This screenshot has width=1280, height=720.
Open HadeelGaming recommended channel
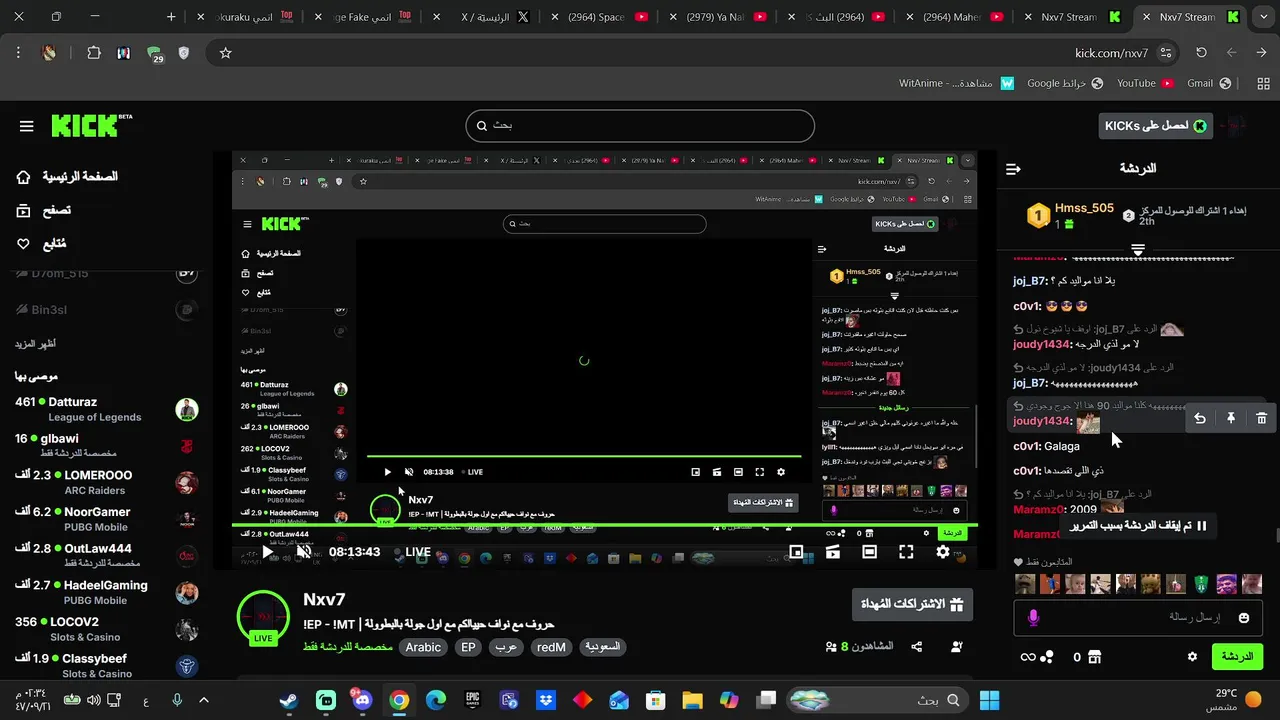(x=106, y=592)
